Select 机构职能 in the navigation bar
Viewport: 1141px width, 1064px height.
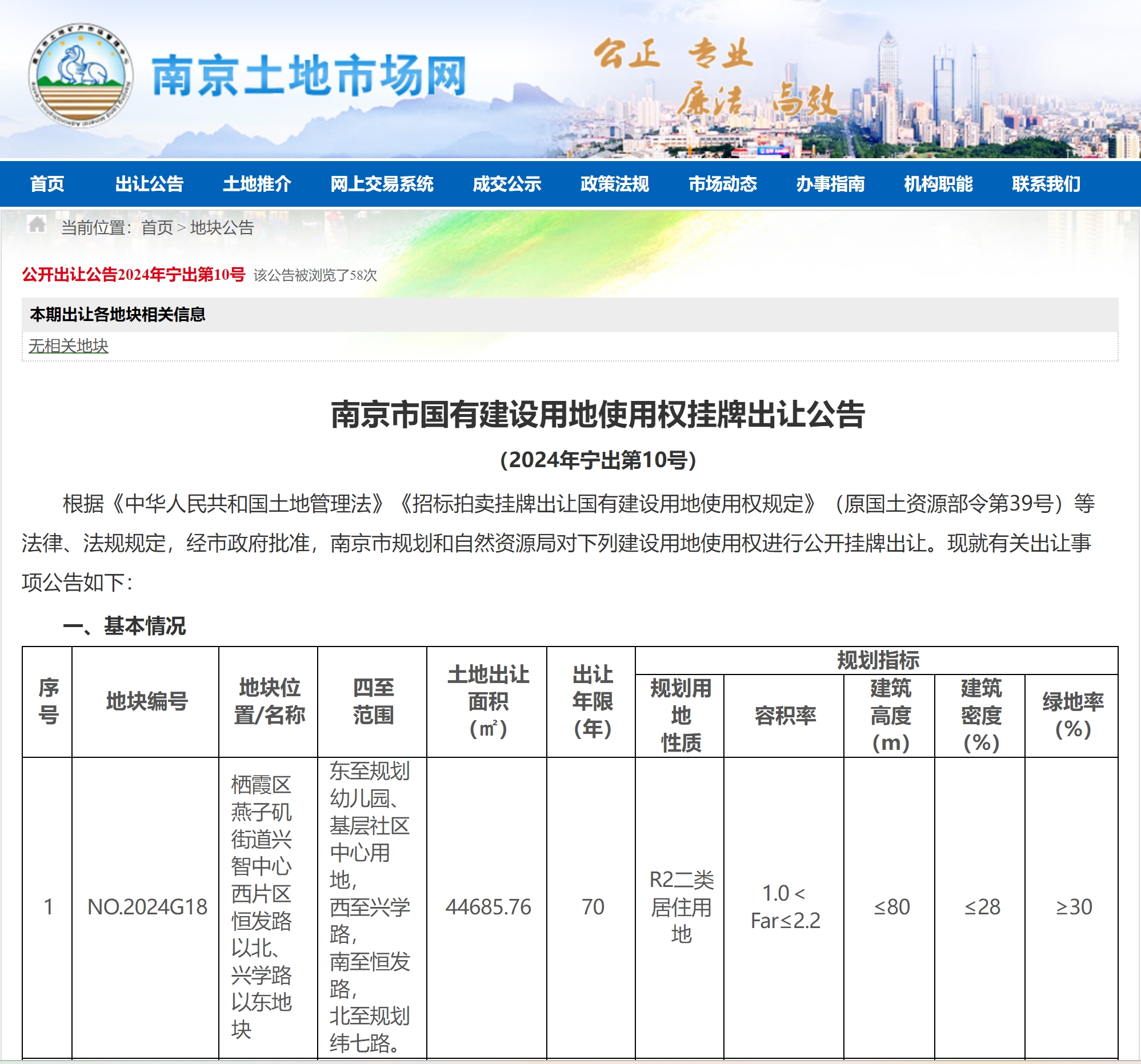coord(938,184)
